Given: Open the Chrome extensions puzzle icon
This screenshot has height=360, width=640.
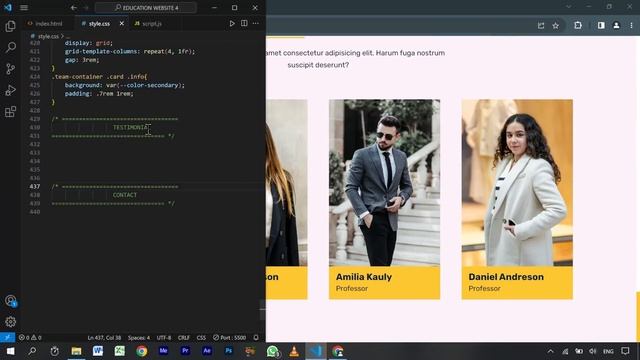Looking at the screenshot, I should tap(578, 25).
